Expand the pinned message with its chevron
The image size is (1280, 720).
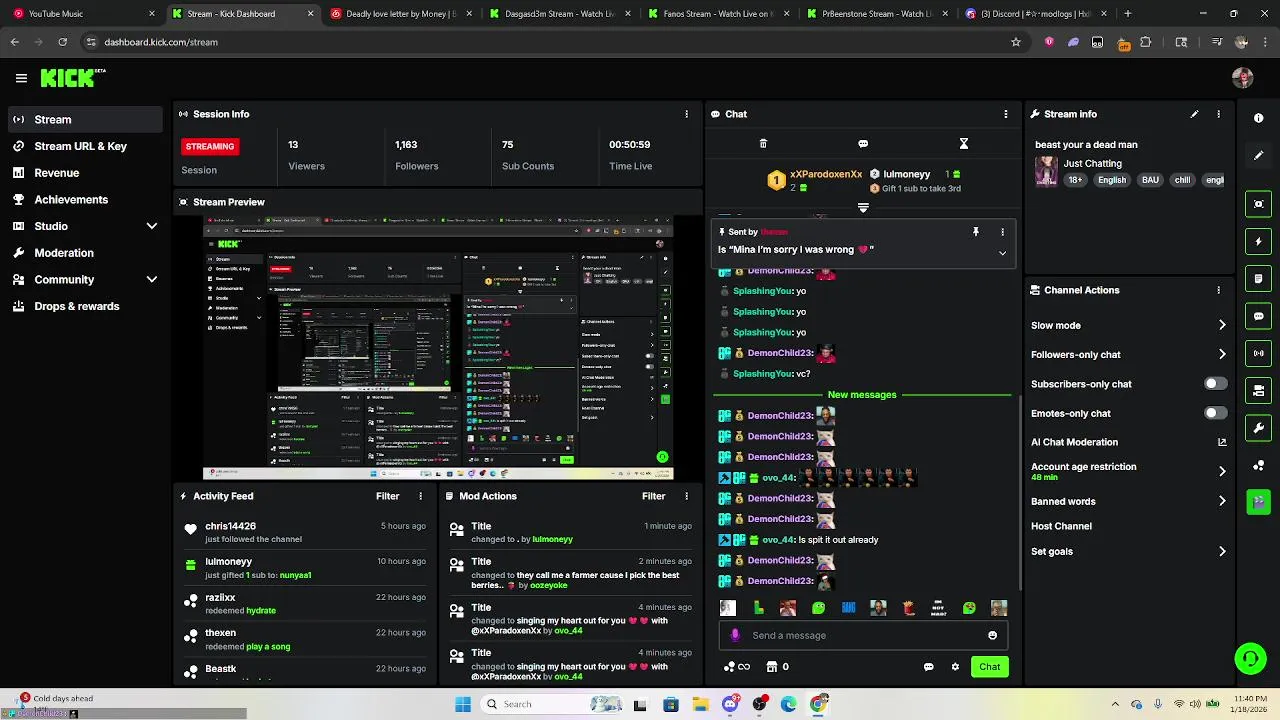[1002, 253]
